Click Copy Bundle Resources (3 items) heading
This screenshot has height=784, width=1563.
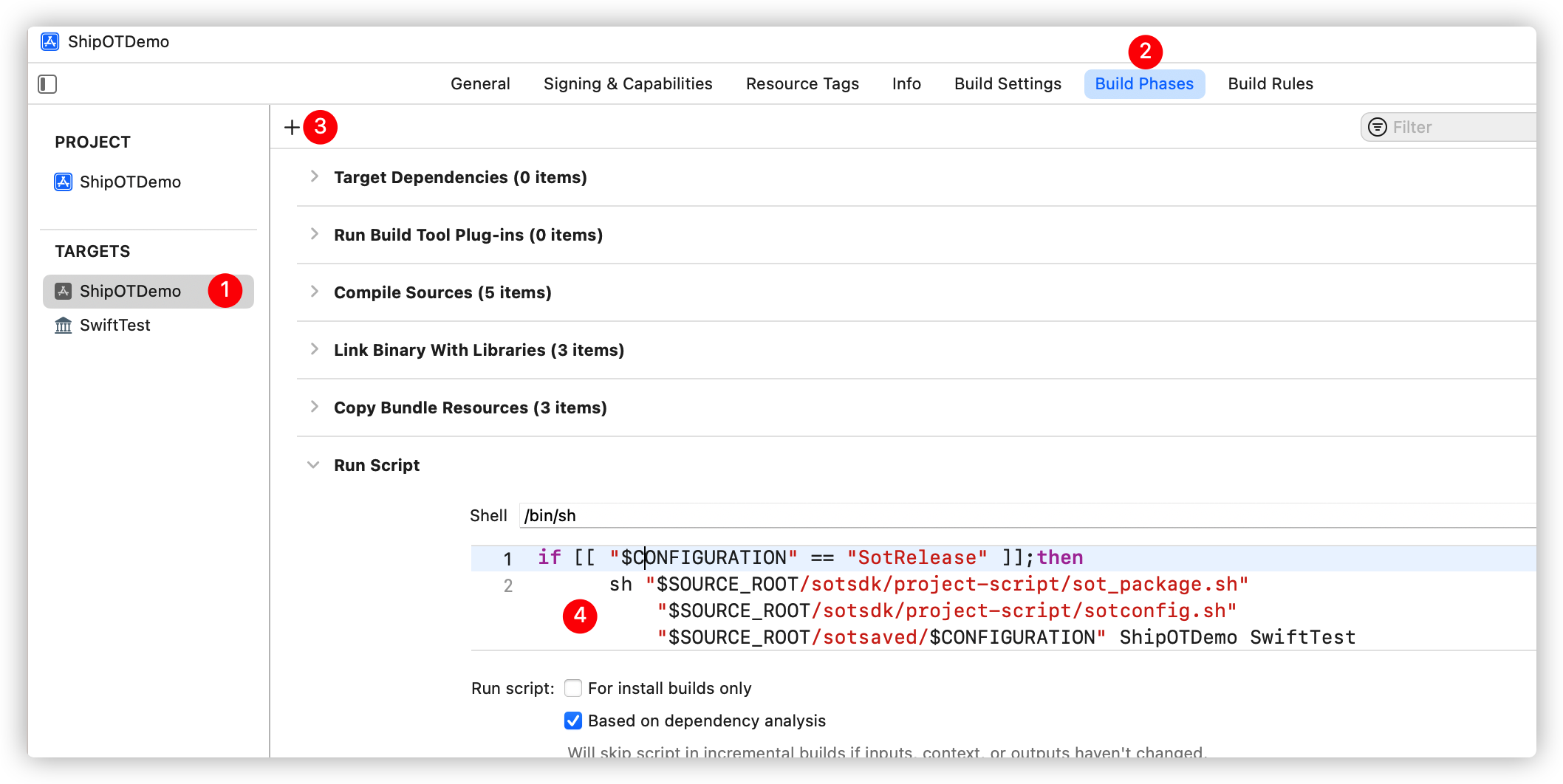click(471, 408)
